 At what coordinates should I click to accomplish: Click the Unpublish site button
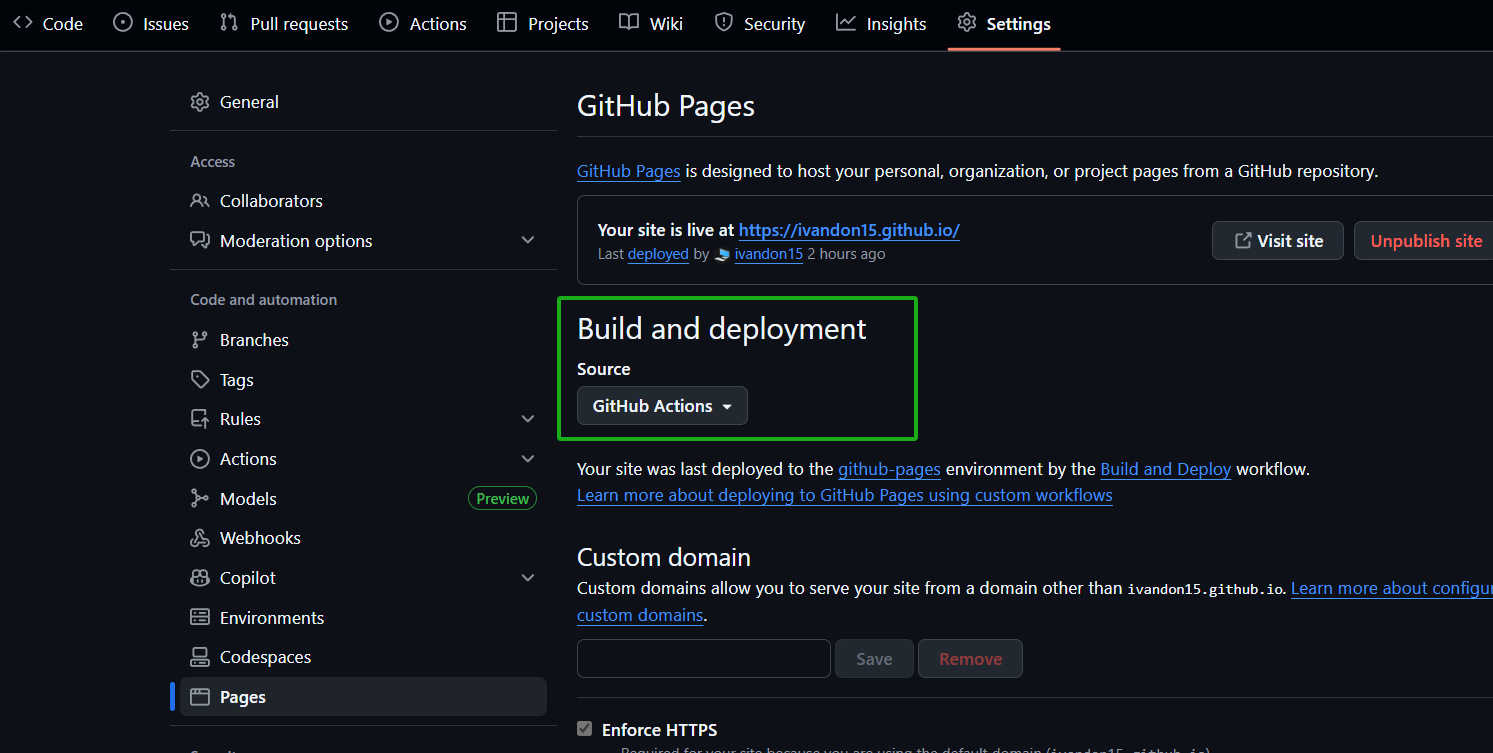click(x=1425, y=241)
